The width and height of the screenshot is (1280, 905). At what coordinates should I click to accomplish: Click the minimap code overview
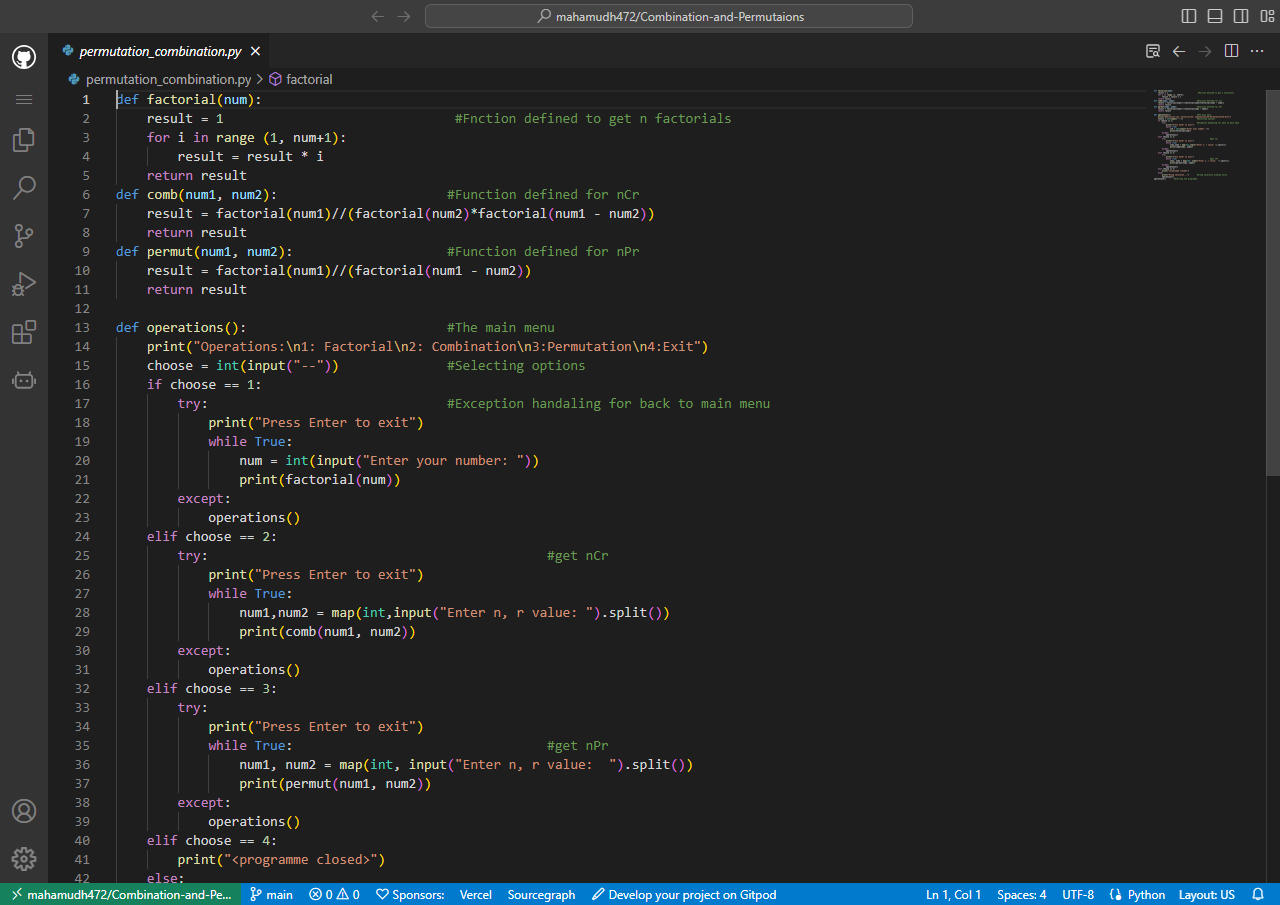click(1195, 135)
